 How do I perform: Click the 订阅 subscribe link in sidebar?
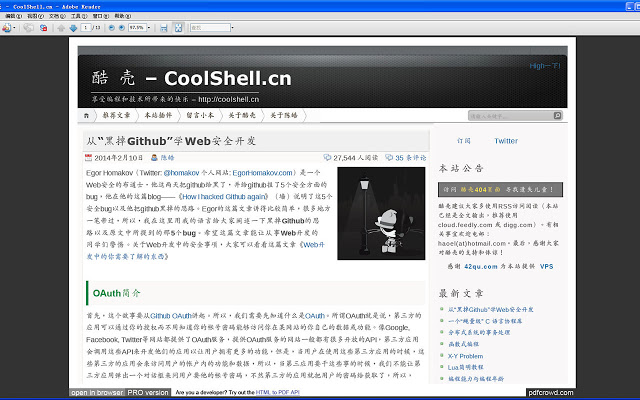point(464,141)
